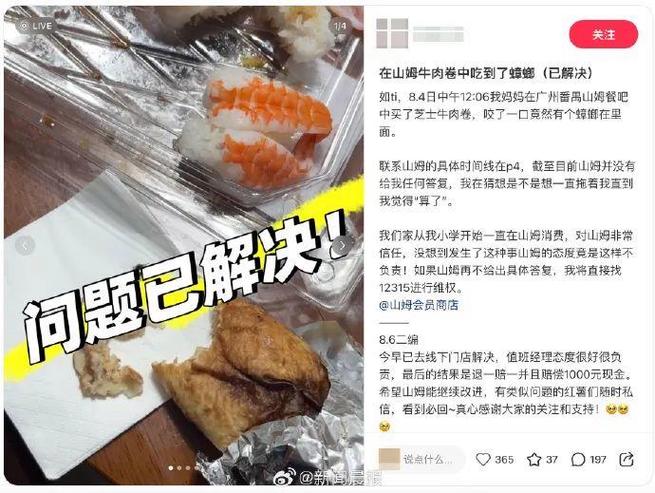The width and height of the screenshot is (655, 493).
Task: Jump to second image via dot indicator
Action: (x=179, y=468)
